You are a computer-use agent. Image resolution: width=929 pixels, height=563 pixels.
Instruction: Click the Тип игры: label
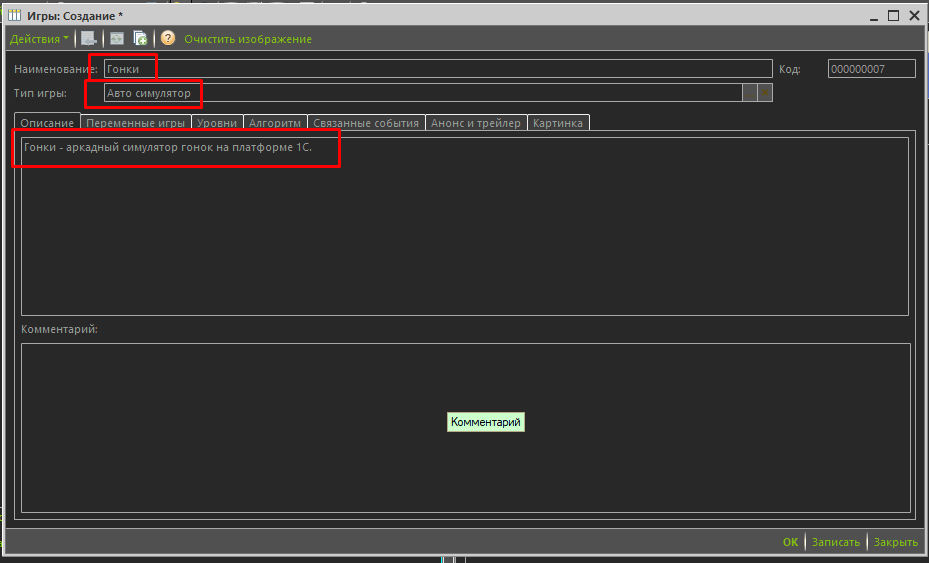pyautogui.click(x=40, y=93)
